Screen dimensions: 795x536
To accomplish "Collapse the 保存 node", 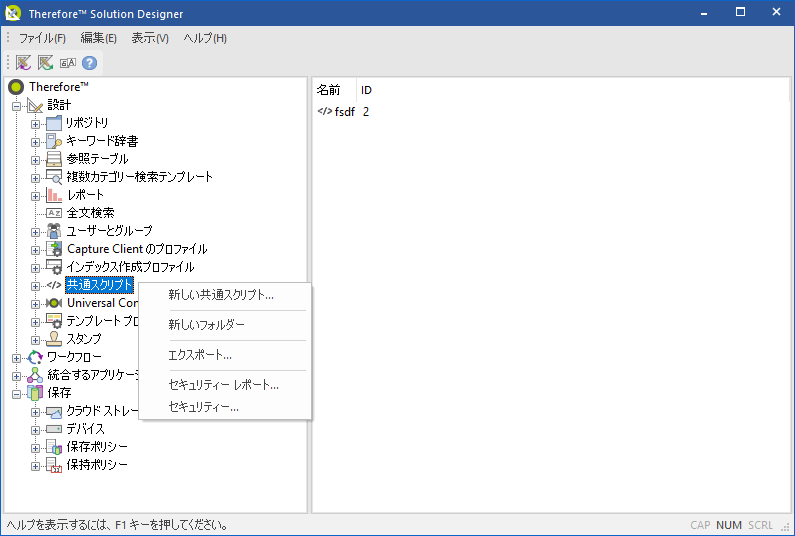I will (x=17, y=394).
